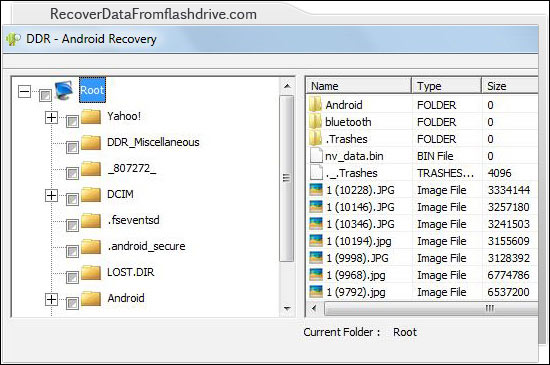Click image icon for 1 (10228).JPG

coord(316,190)
